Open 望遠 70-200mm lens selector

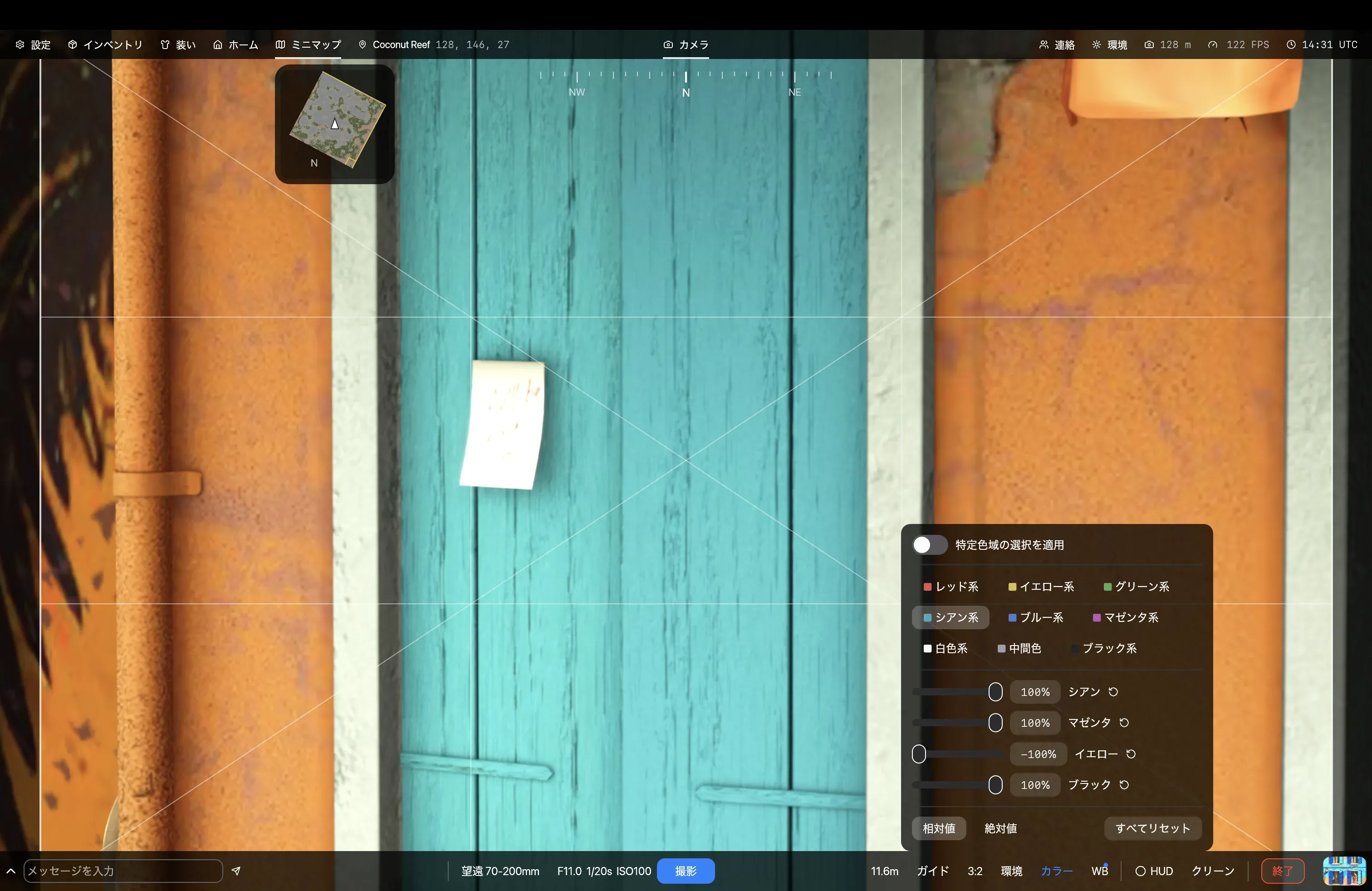(500, 871)
